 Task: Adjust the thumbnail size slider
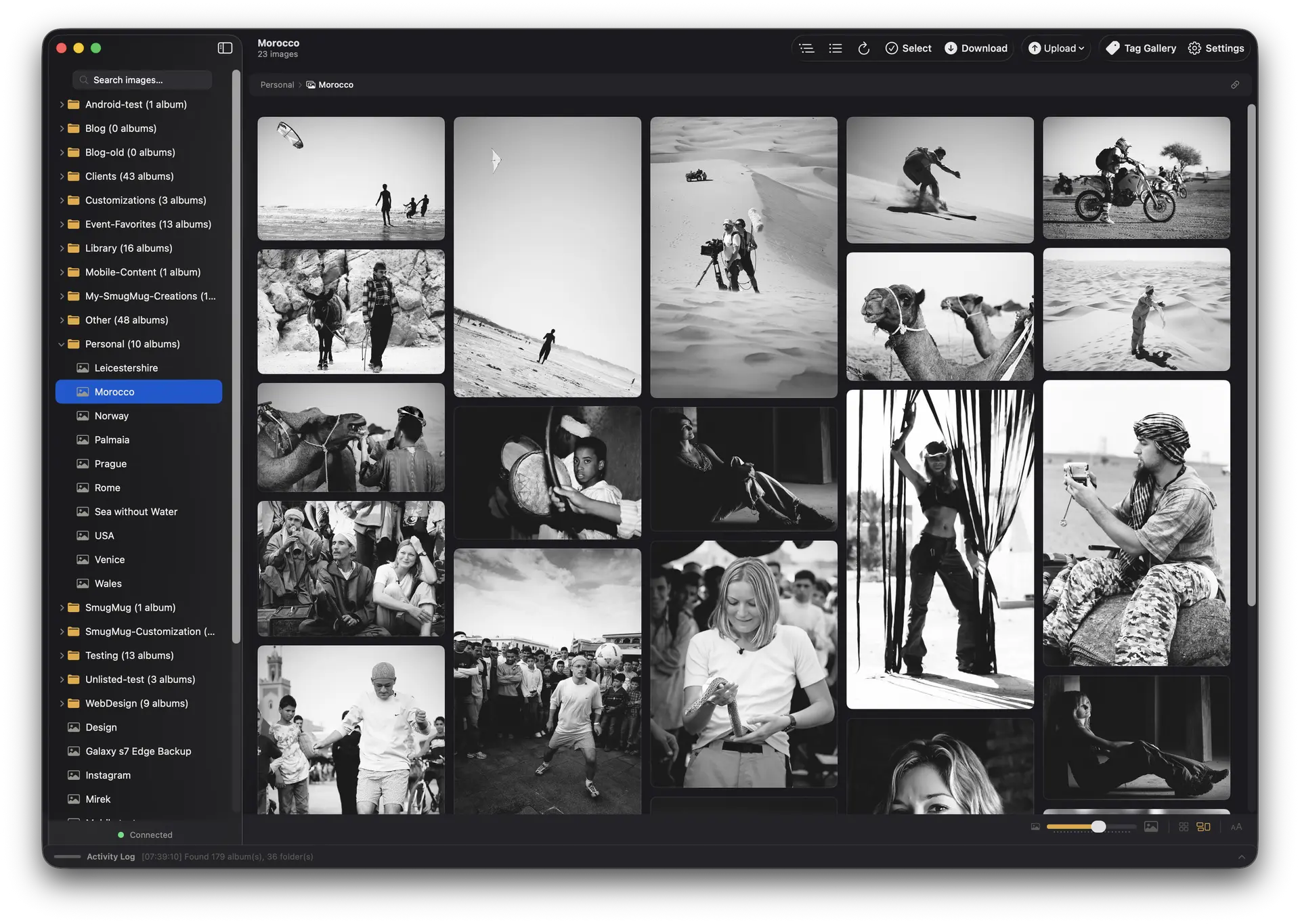pos(1098,827)
